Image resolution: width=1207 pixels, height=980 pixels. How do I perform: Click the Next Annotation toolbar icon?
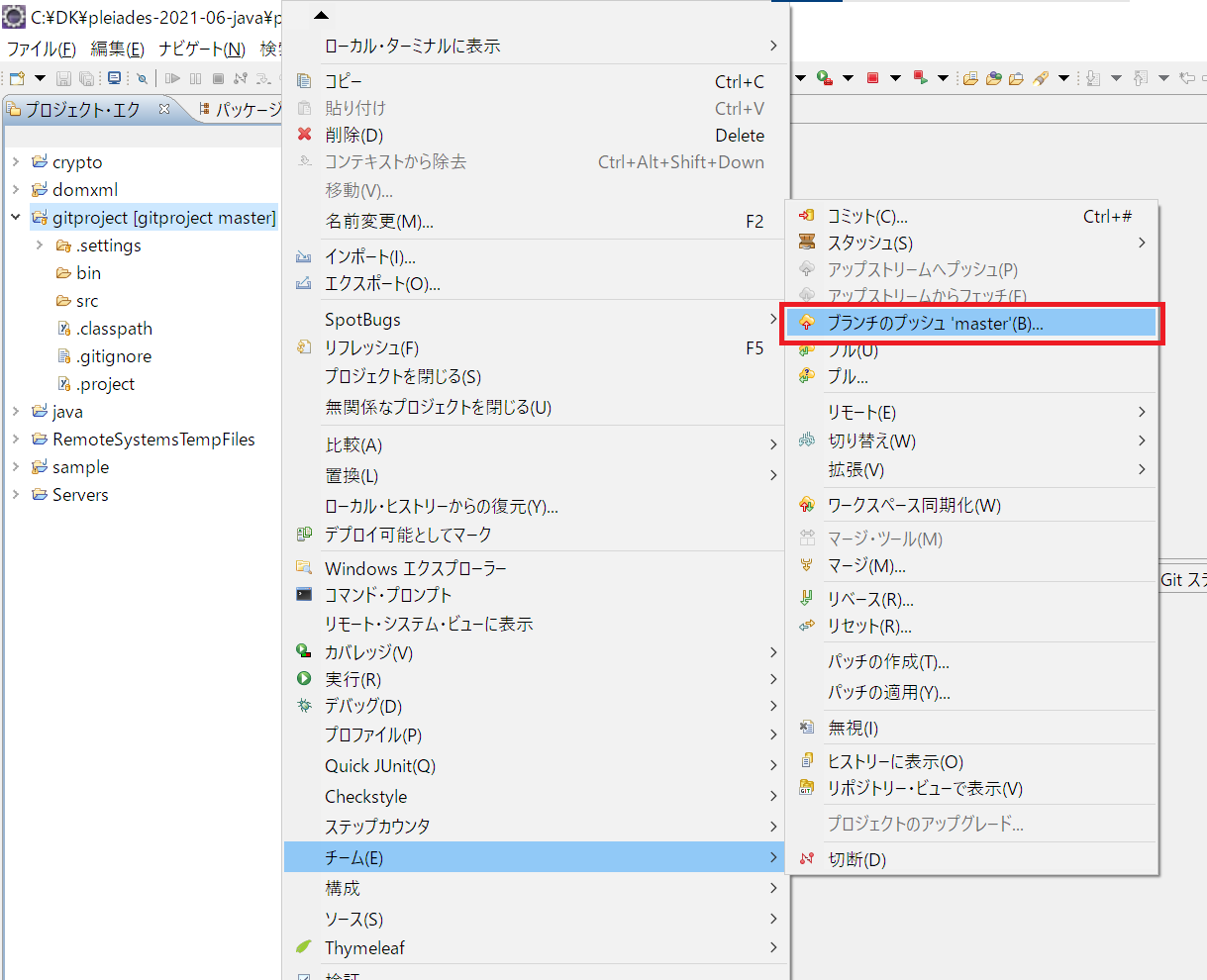(1093, 78)
